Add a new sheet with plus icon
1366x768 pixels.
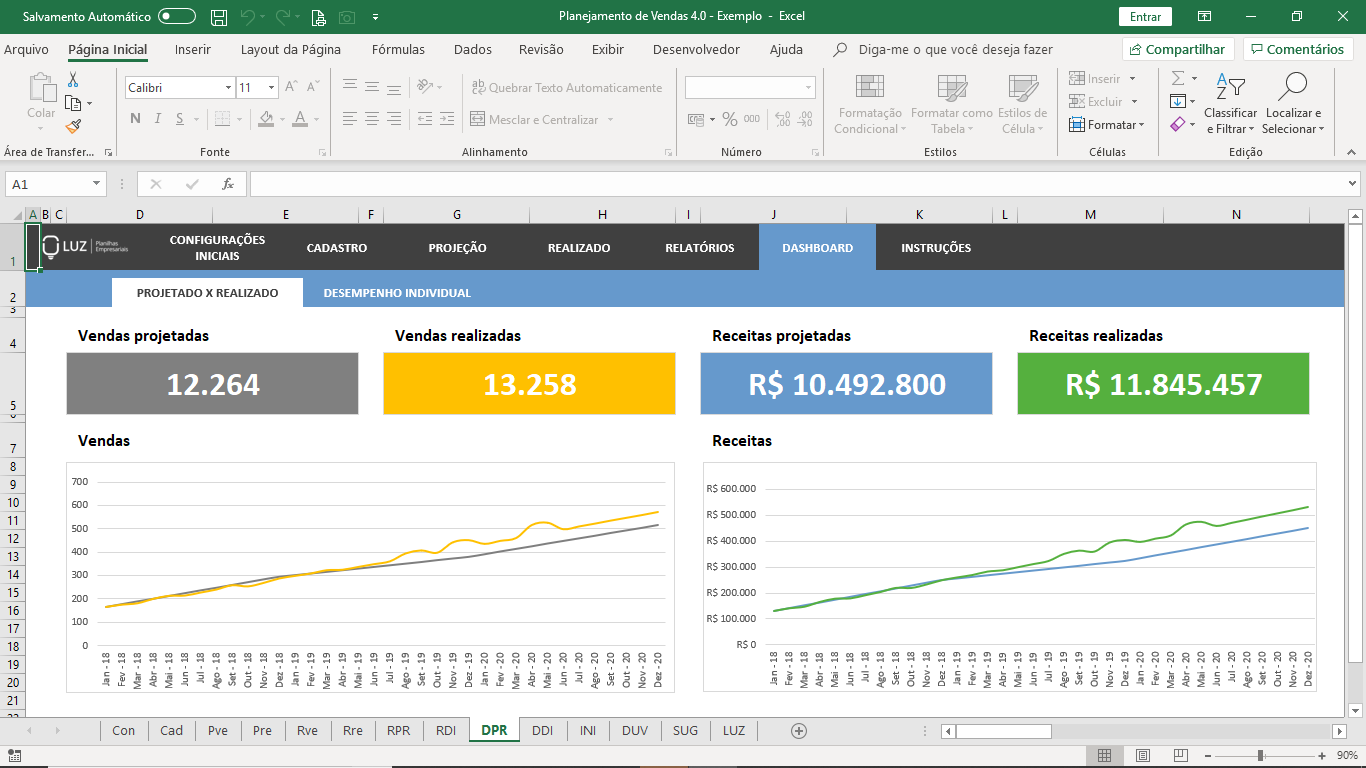tap(798, 731)
